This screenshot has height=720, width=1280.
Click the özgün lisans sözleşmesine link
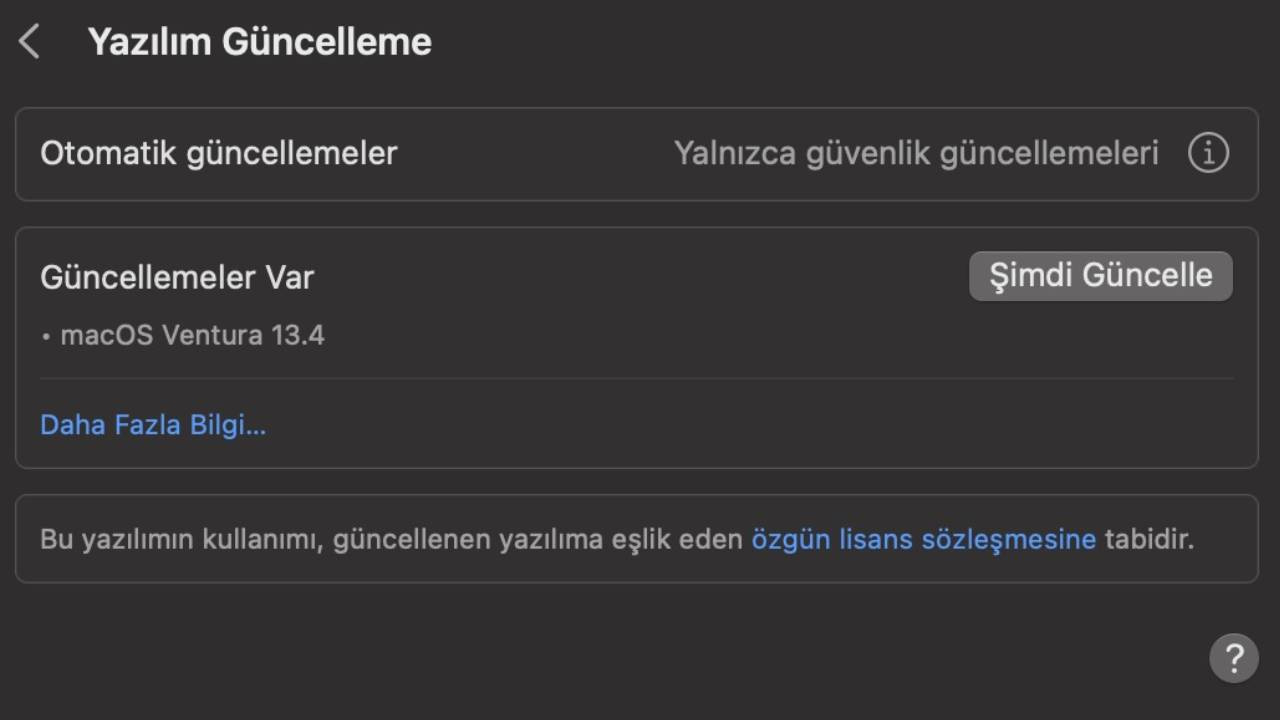coord(922,539)
